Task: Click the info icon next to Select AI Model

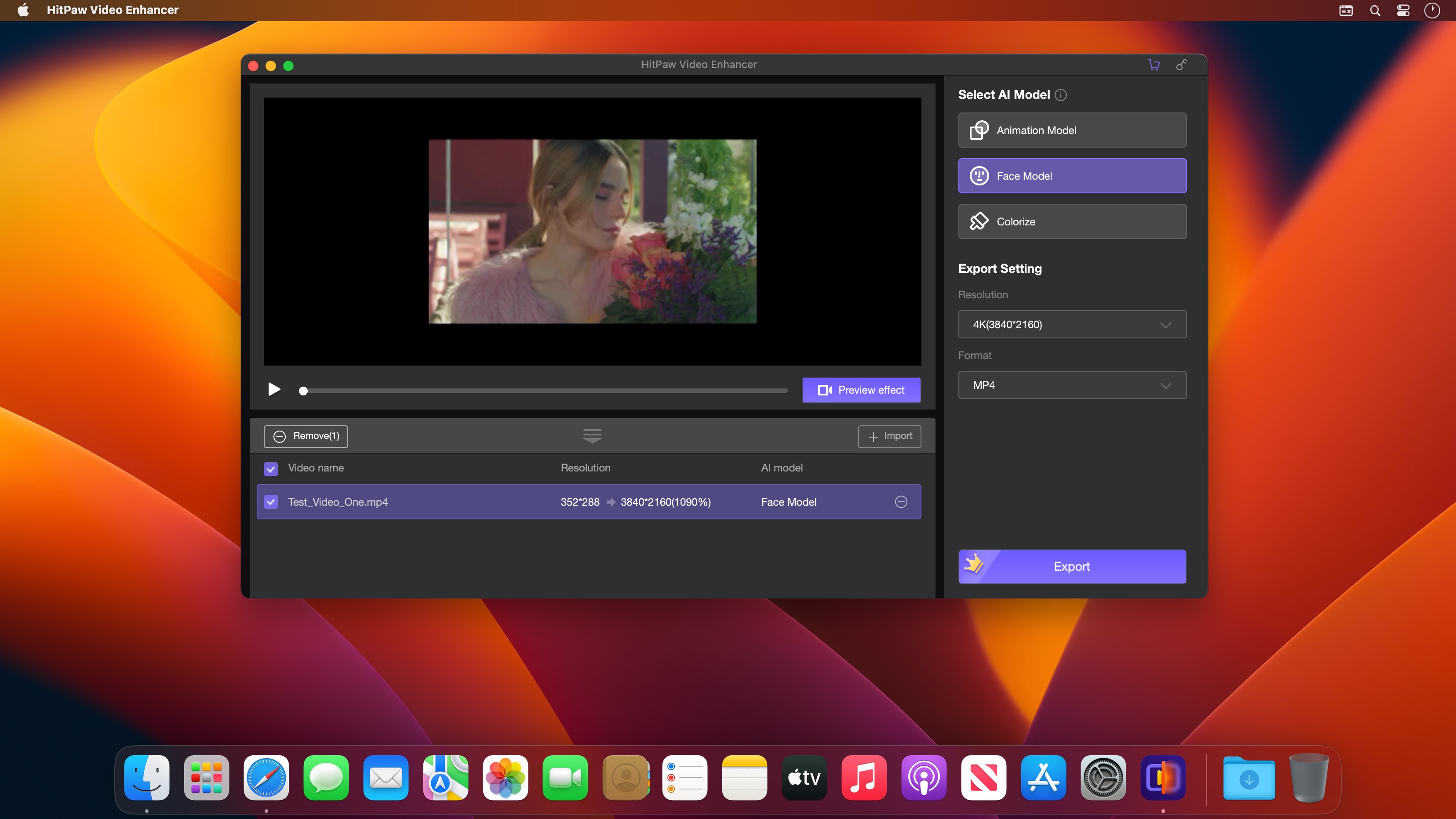Action: click(x=1061, y=94)
